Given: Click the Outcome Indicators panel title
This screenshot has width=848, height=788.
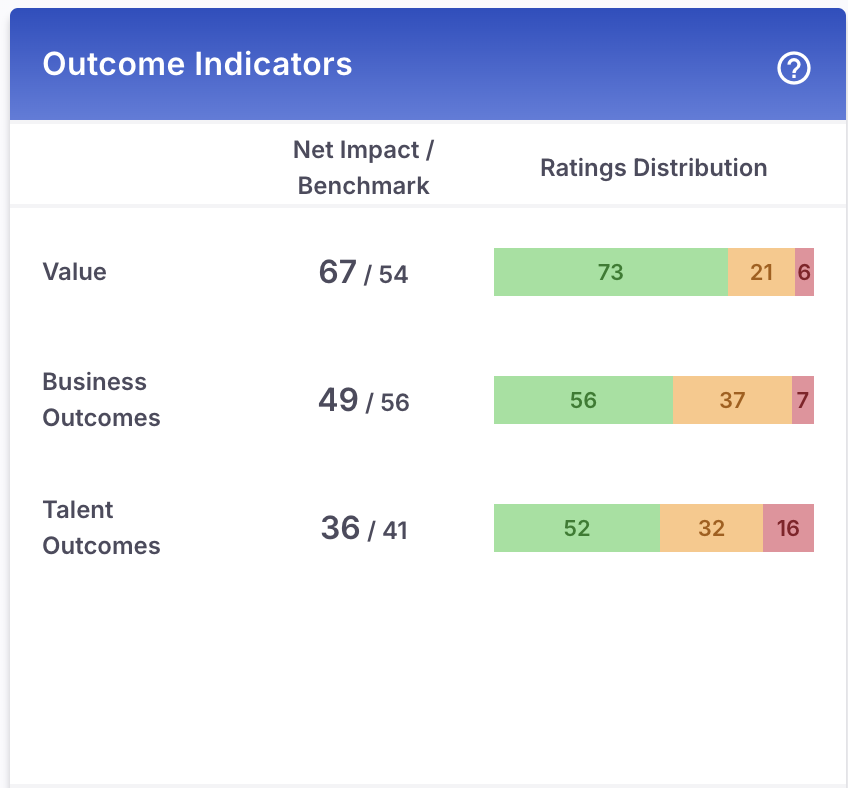Looking at the screenshot, I should (197, 64).
